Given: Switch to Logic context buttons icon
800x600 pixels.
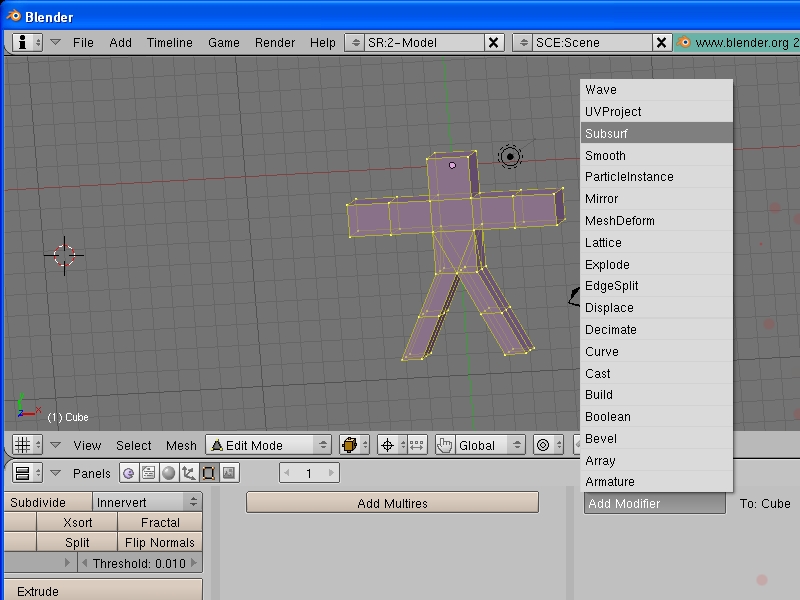Looking at the screenshot, I should coord(129,473).
